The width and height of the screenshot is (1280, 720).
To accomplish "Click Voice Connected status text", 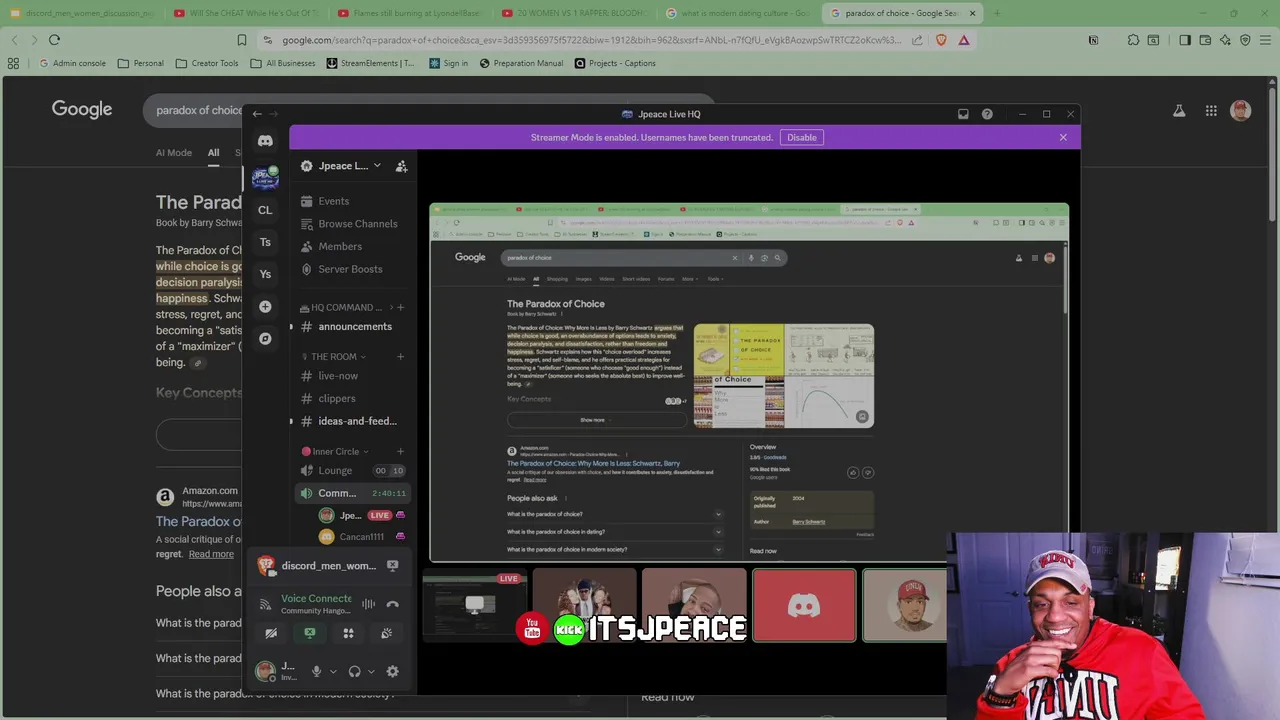I will coord(316,598).
